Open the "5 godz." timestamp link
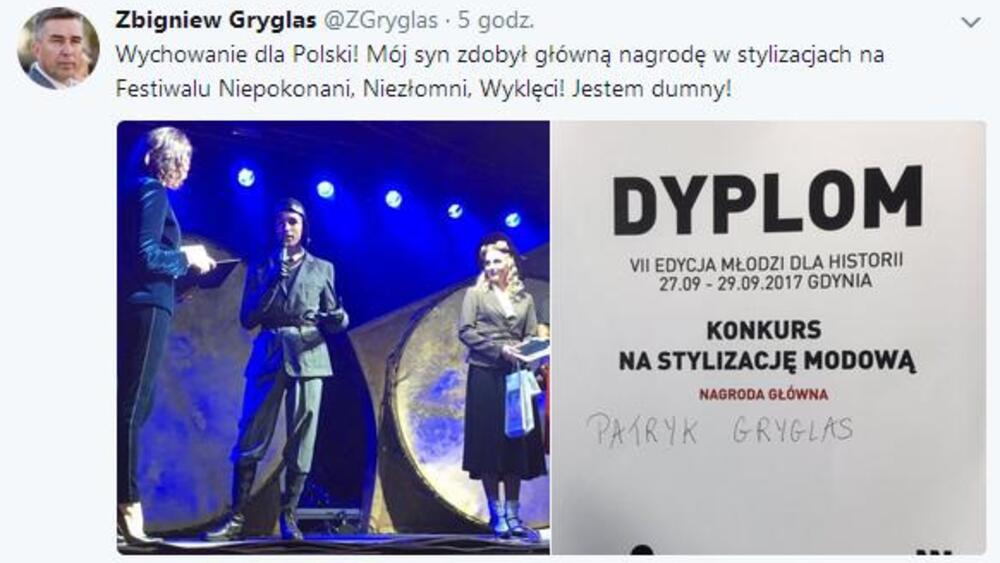Screen dimensions: 1000x563 496,21
